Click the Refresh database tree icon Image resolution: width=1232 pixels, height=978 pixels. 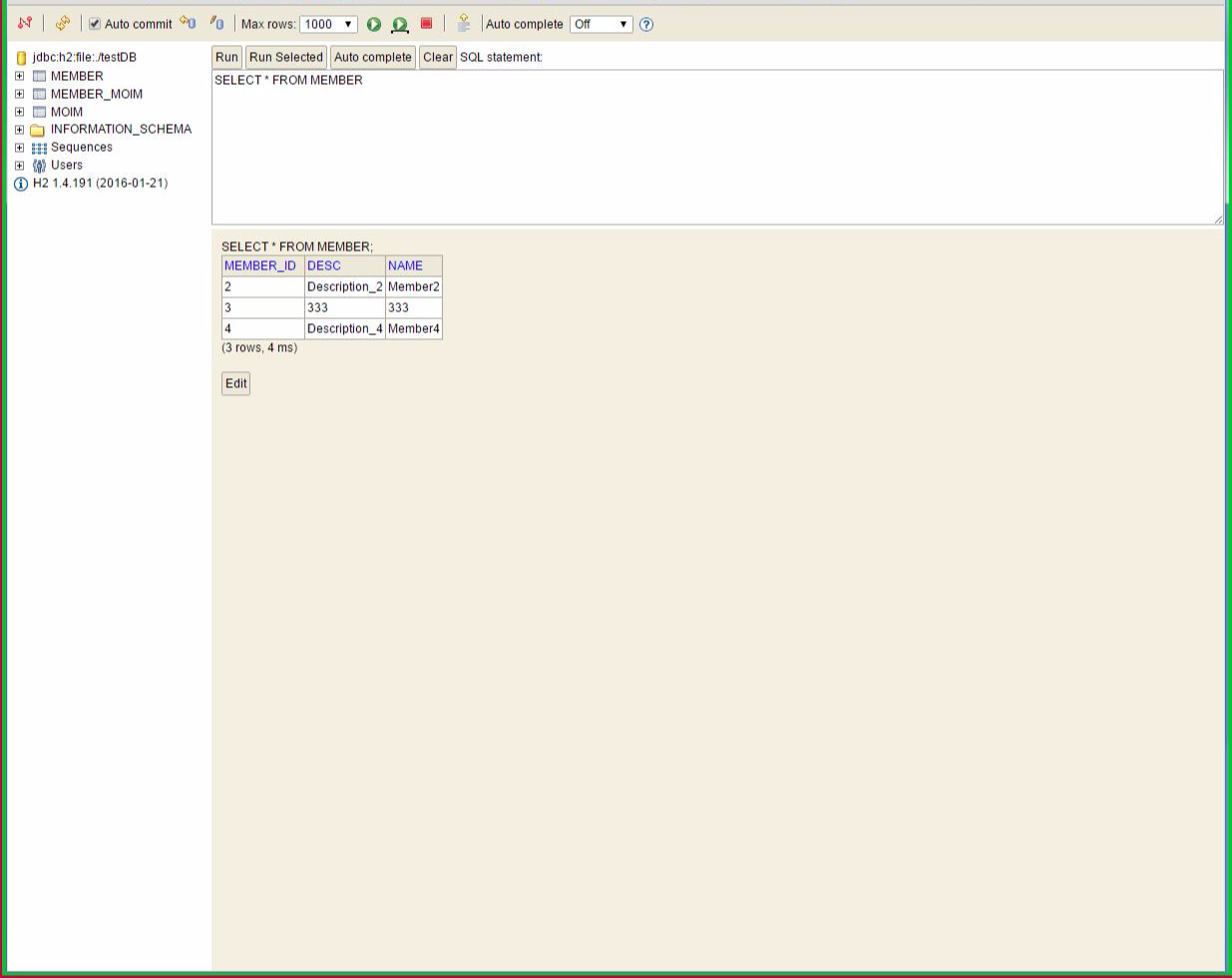click(63, 23)
